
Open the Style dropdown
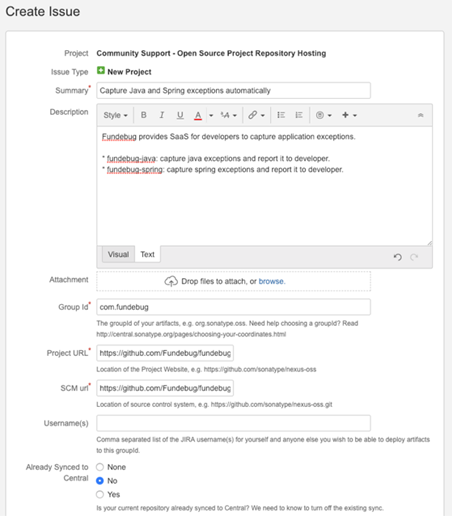coord(115,115)
